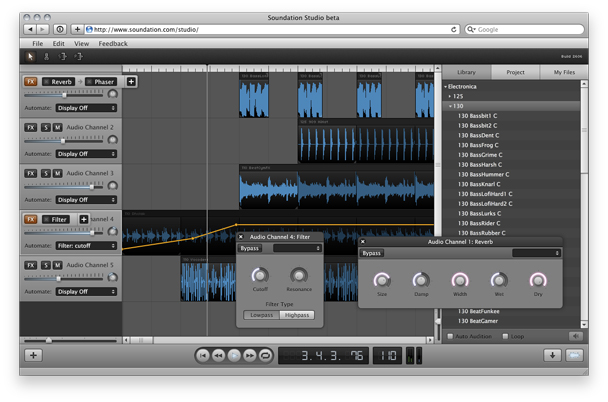Click Bypass in the Reverb panel
The height and width of the screenshot is (402, 608).
point(371,253)
